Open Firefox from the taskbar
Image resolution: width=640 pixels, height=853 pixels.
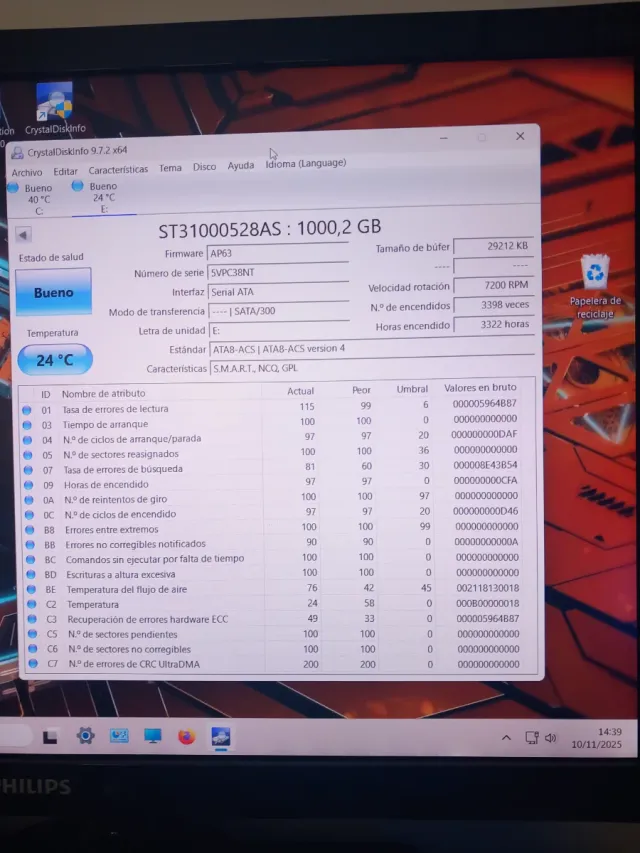pos(186,737)
